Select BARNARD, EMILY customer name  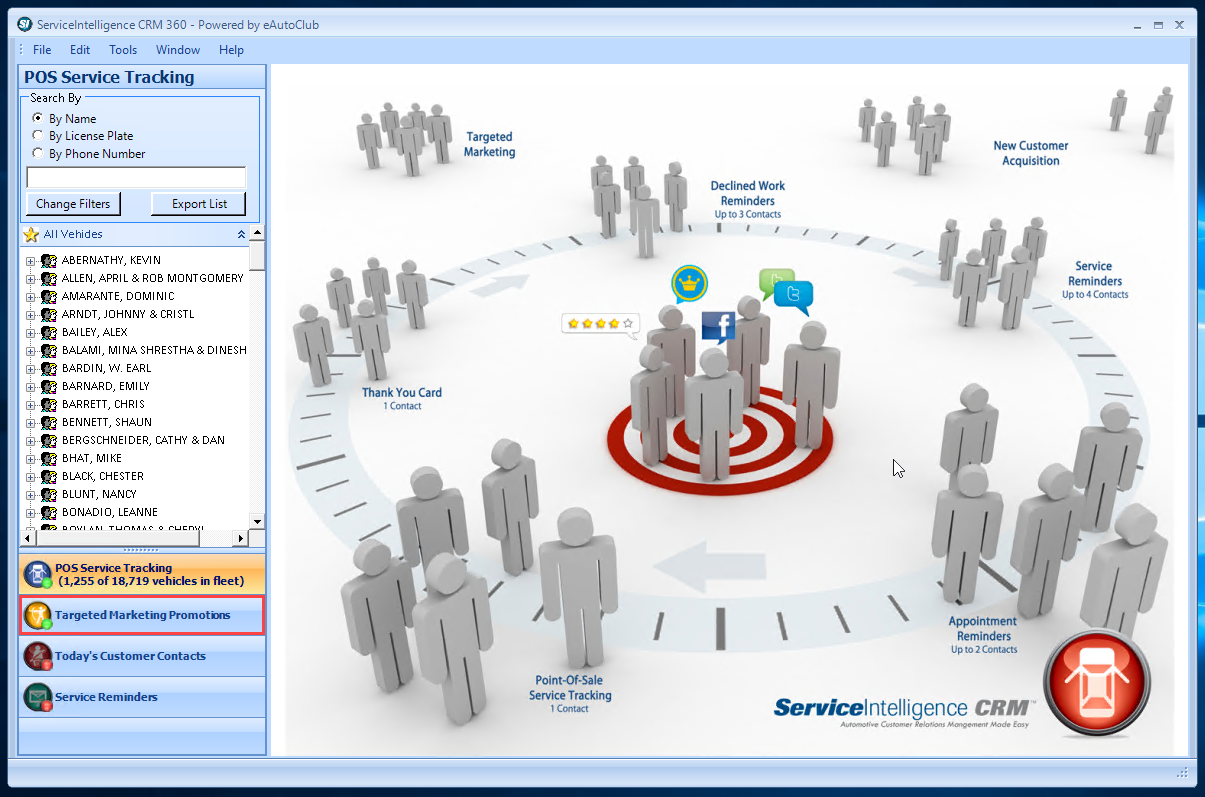106,386
